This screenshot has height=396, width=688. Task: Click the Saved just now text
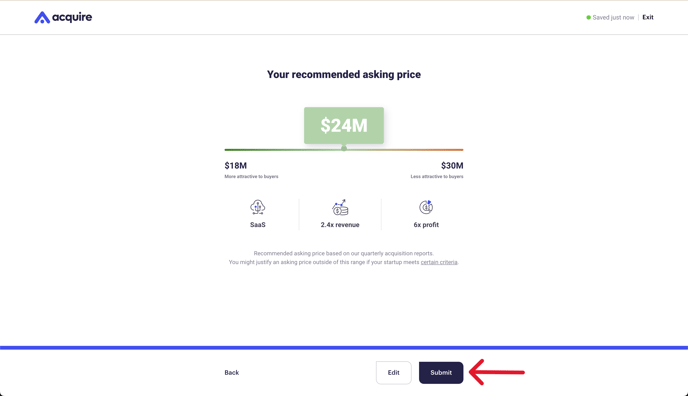point(613,18)
